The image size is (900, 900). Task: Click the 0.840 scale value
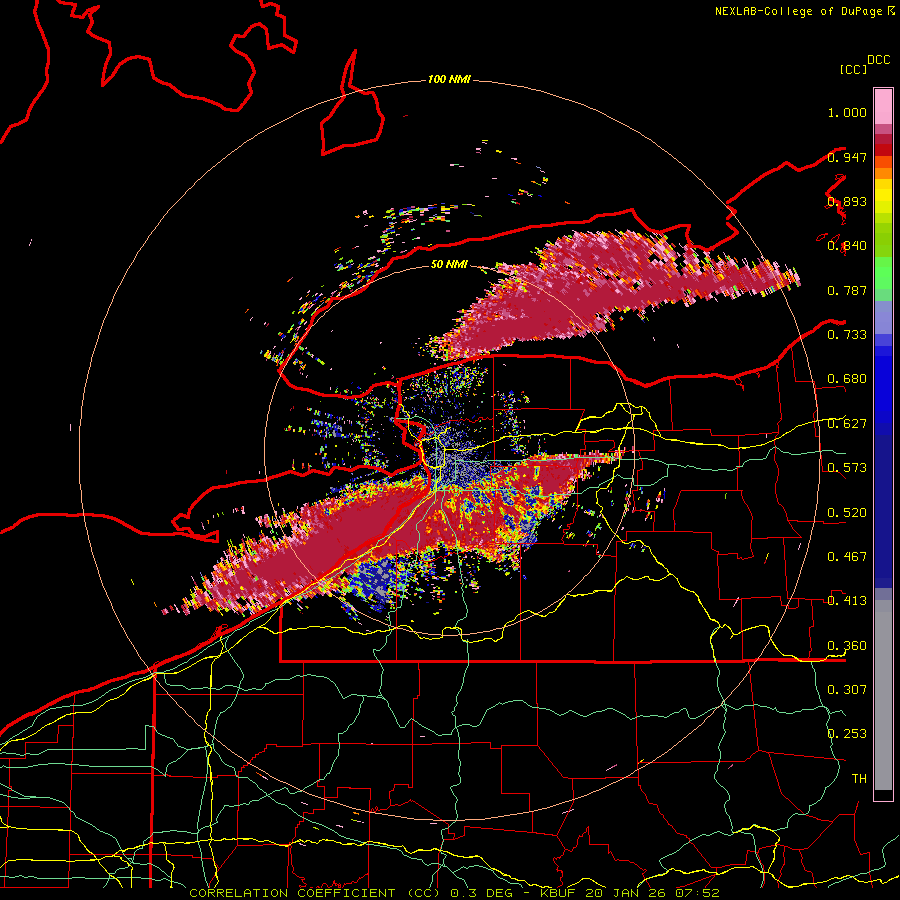(x=847, y=246)
